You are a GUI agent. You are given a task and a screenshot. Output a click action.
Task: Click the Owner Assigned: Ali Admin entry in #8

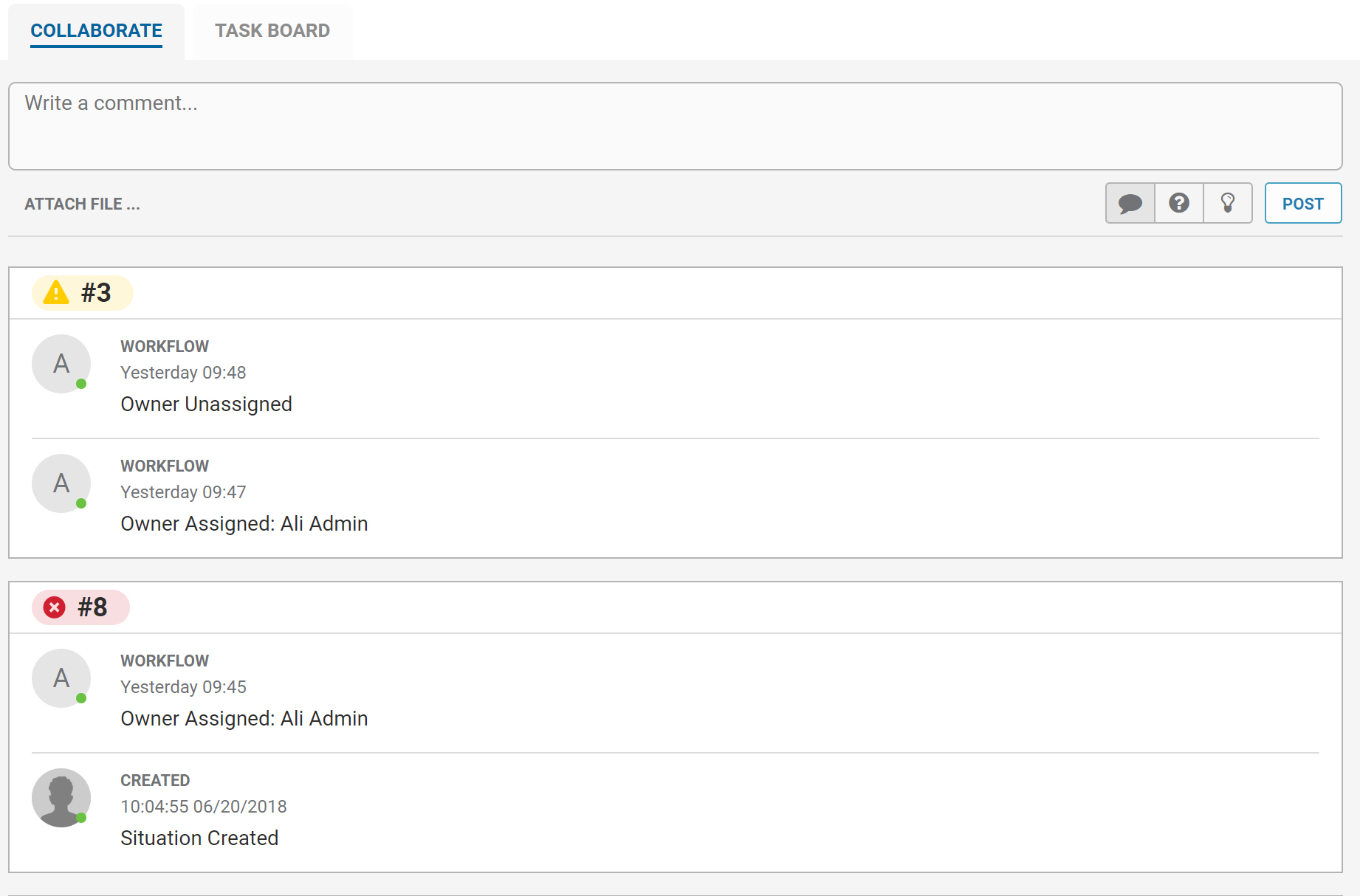click(x=244, y=719)
